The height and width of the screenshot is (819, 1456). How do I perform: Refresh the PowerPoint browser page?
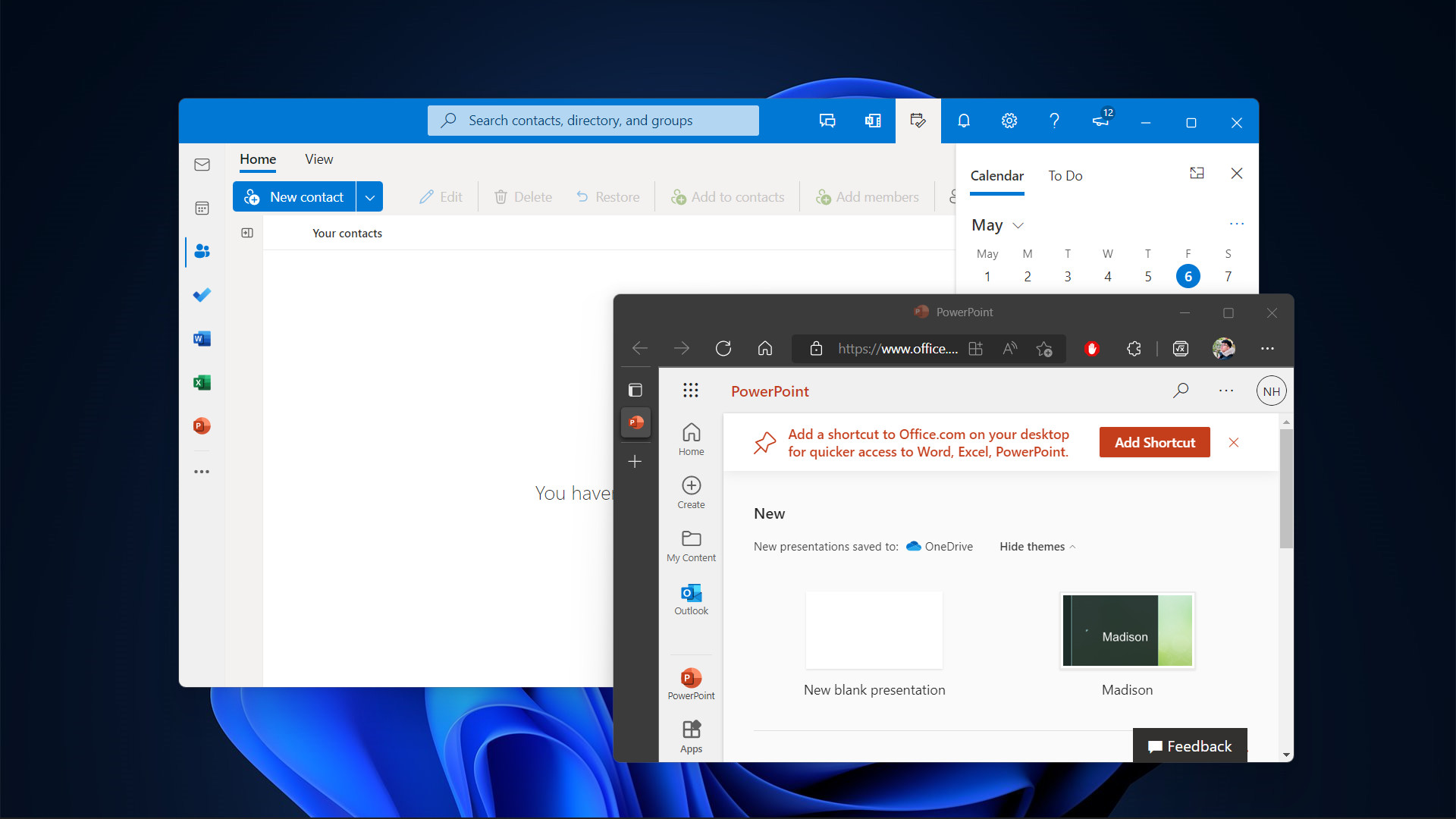point(723,348)
